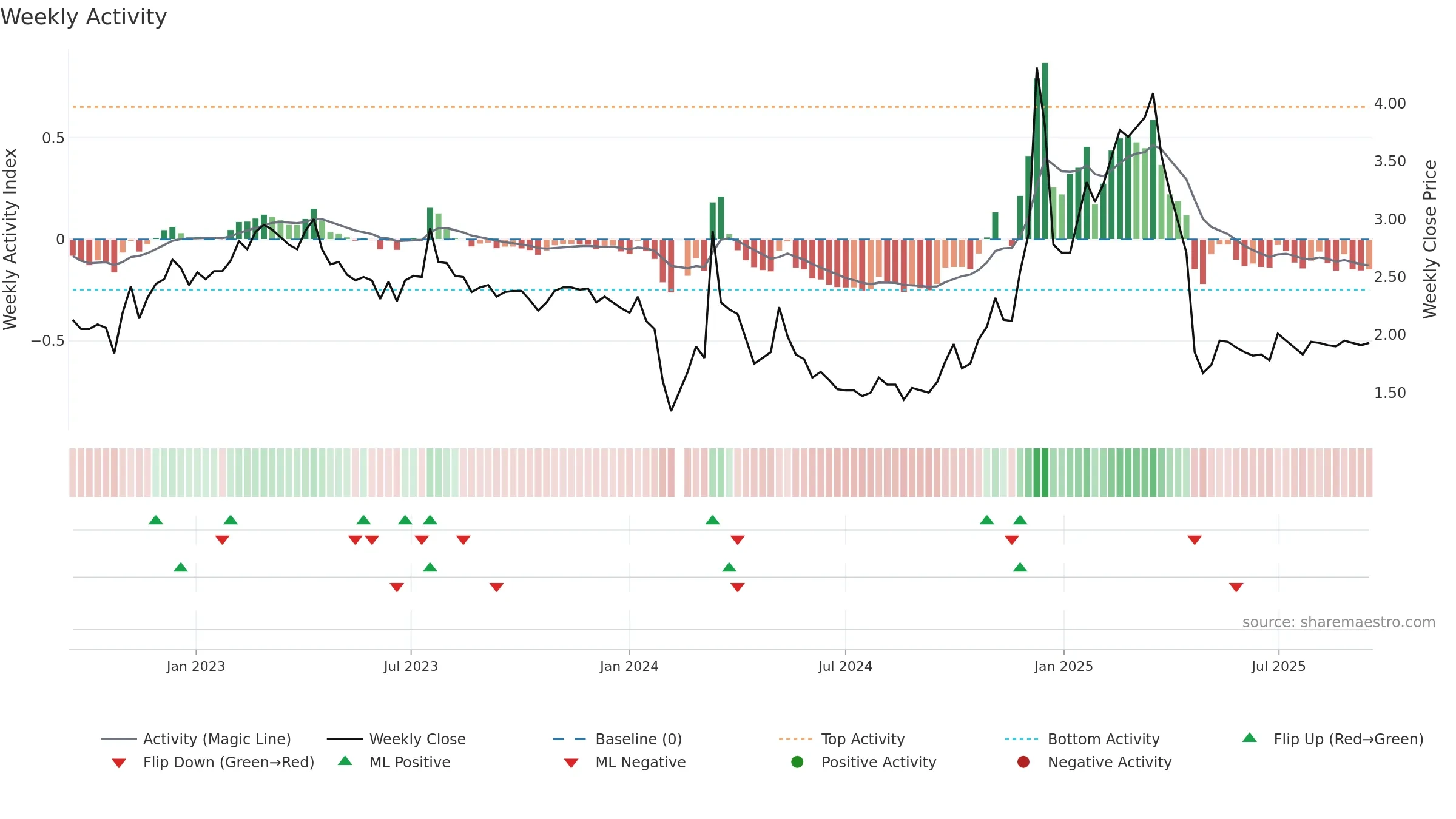This screenshot has height=819, width=1456.
Task: Click the Jul 2024 x-axis label
Action: point(845,667)
